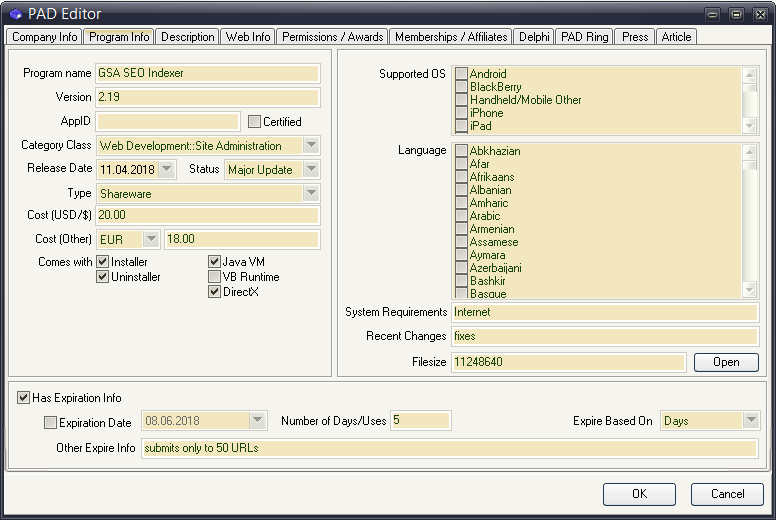The width and height of the screenshot is (776, 520).
Task: Check the Afrikaans language checkbox
Action: point(461,177)
